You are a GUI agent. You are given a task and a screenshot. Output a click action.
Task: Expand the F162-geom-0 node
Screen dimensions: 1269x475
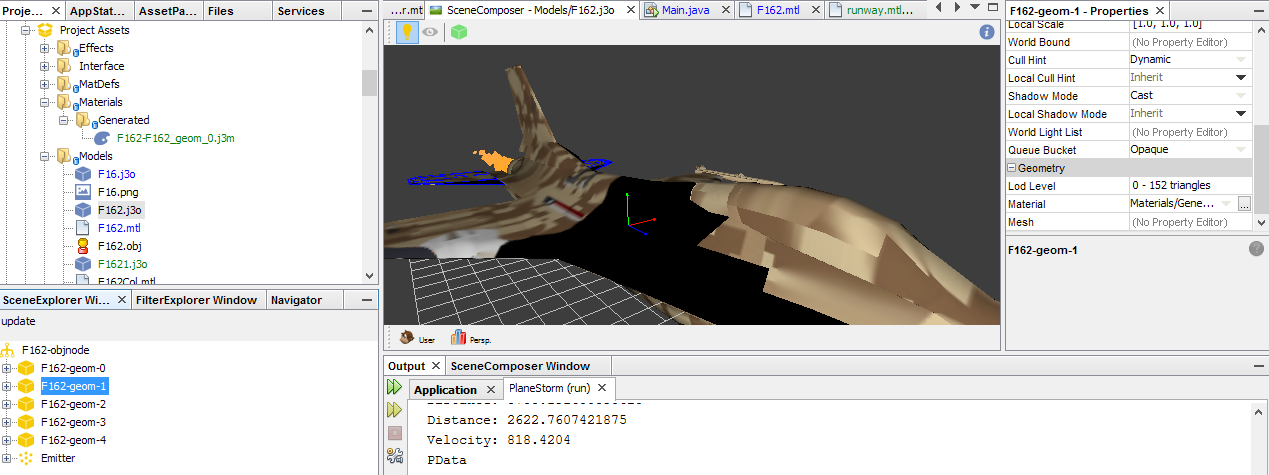(x=7, y=368)
